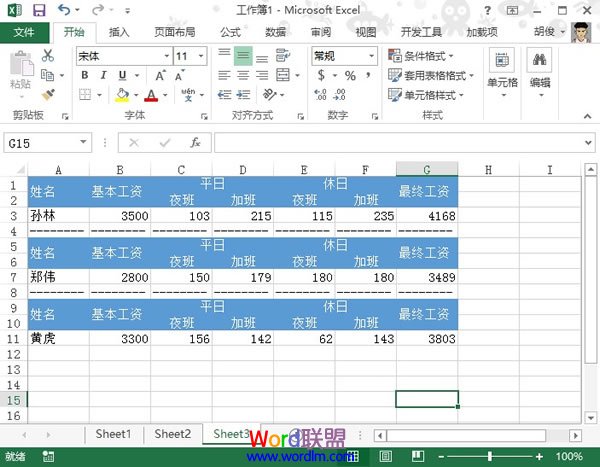The image size is (600, 467).
Task: Decrease indent
Action: click(224, 94)
